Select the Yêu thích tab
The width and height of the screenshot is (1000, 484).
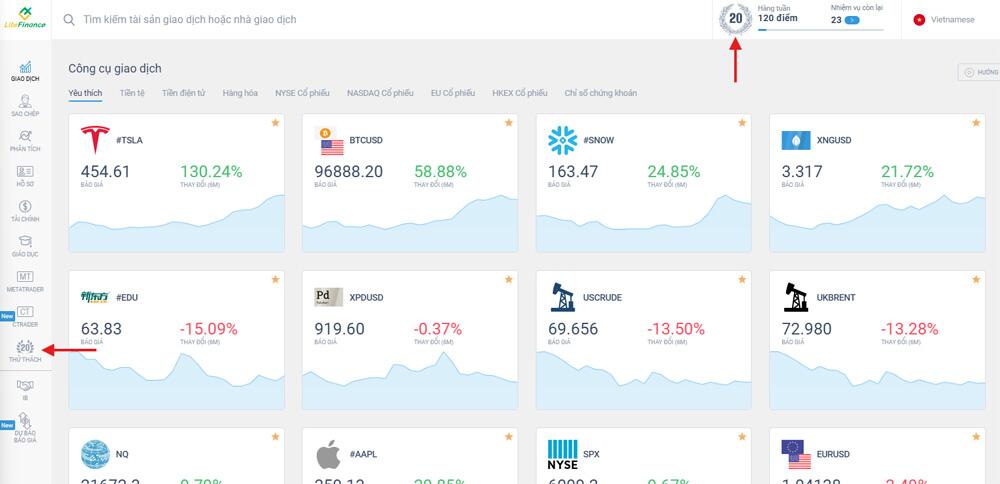[85, 93]
